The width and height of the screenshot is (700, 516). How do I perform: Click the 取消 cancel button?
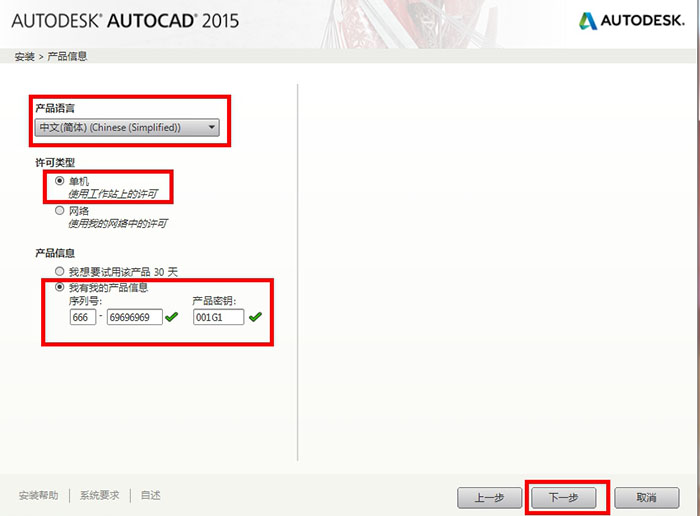(x=647, y=497)
